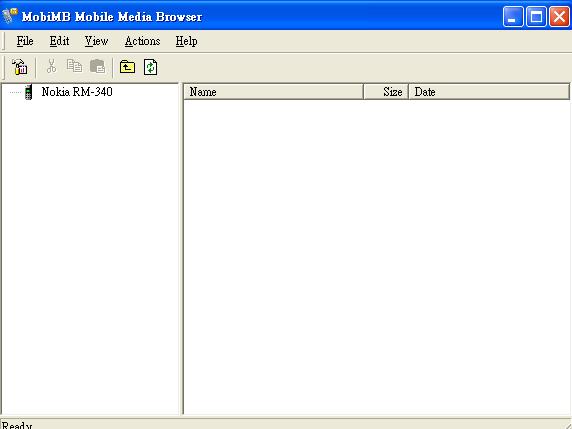
Task: Click the empty file list area
Action: [x=377, y=257]
